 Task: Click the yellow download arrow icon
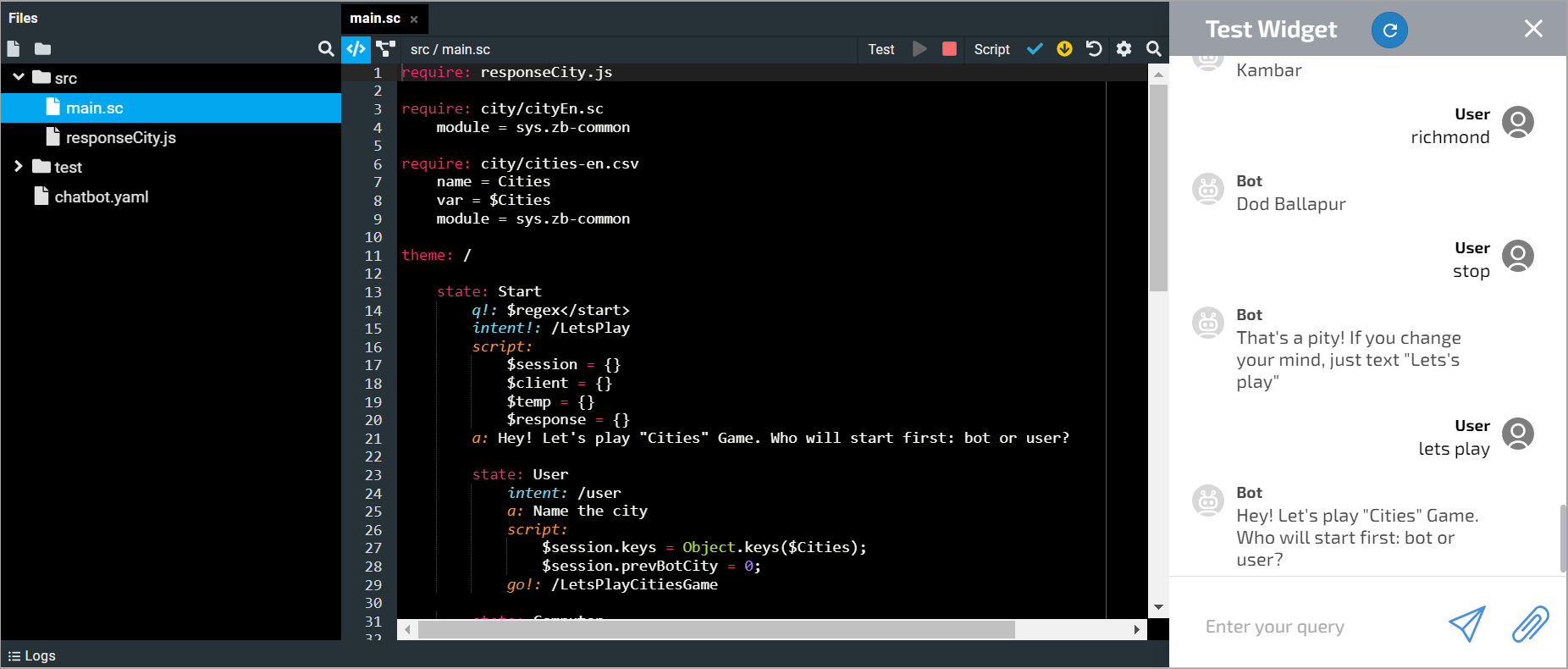(x=1064, y=49)
